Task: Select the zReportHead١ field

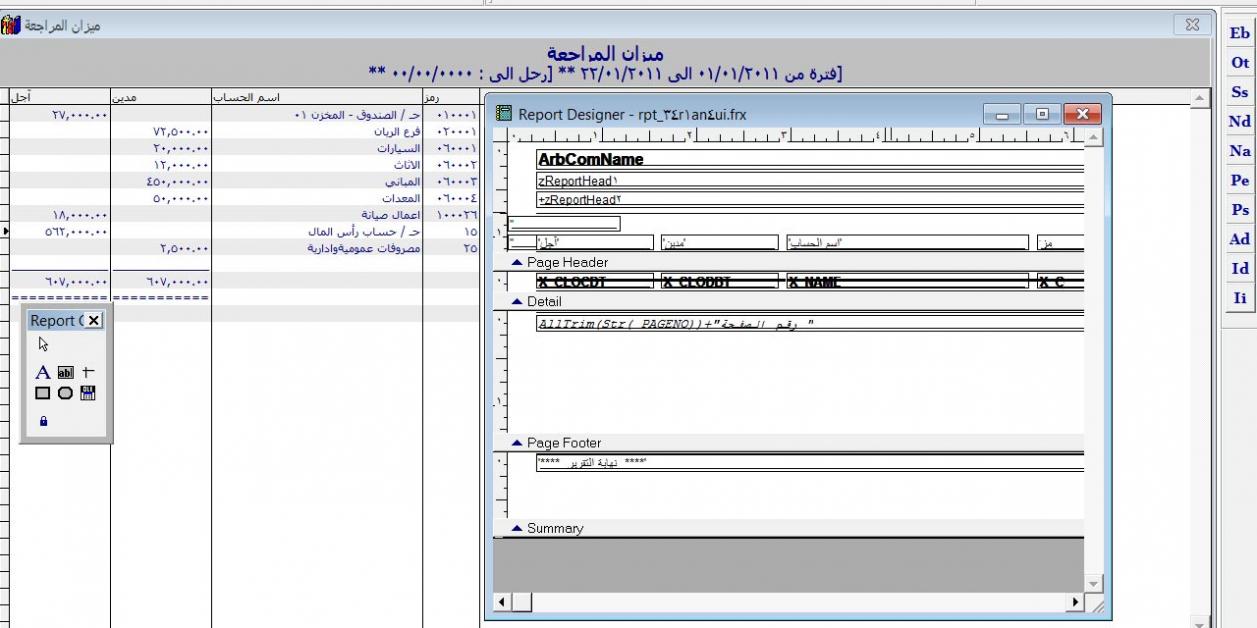Action: coord(811,181)
